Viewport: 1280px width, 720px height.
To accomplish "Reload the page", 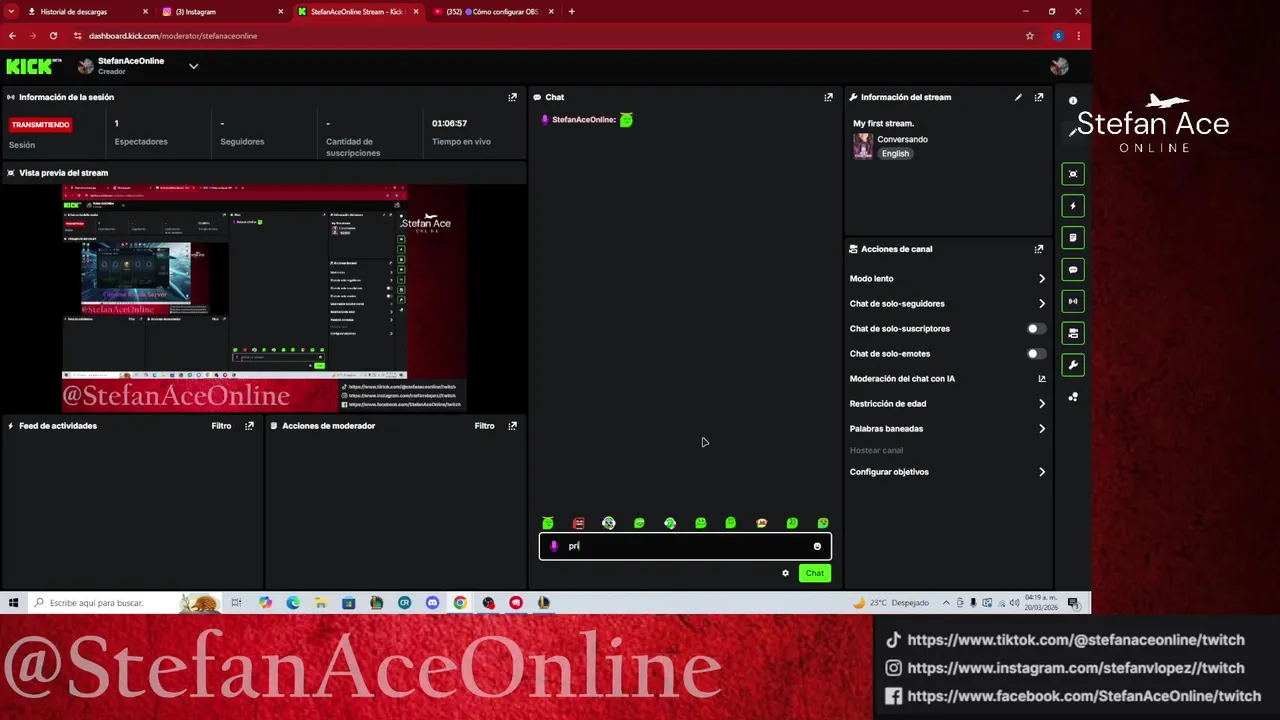I will coord(53,36).
